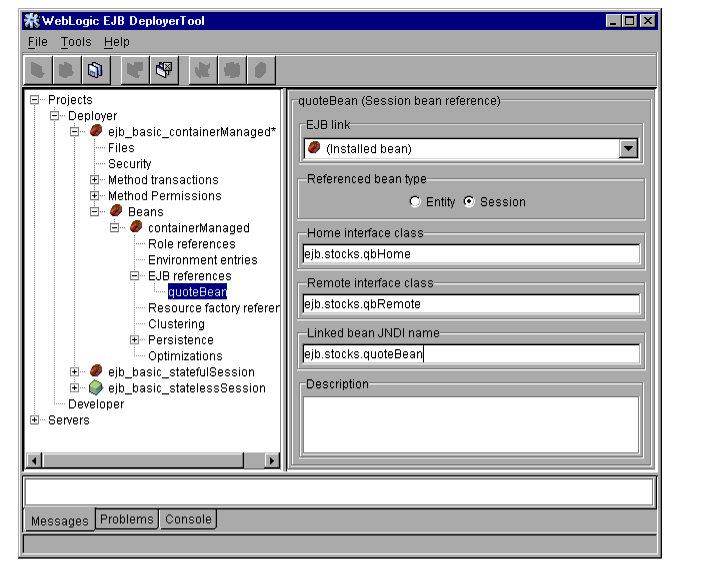
Task: Expand the Servers tree node
Action: coord(35,420)
